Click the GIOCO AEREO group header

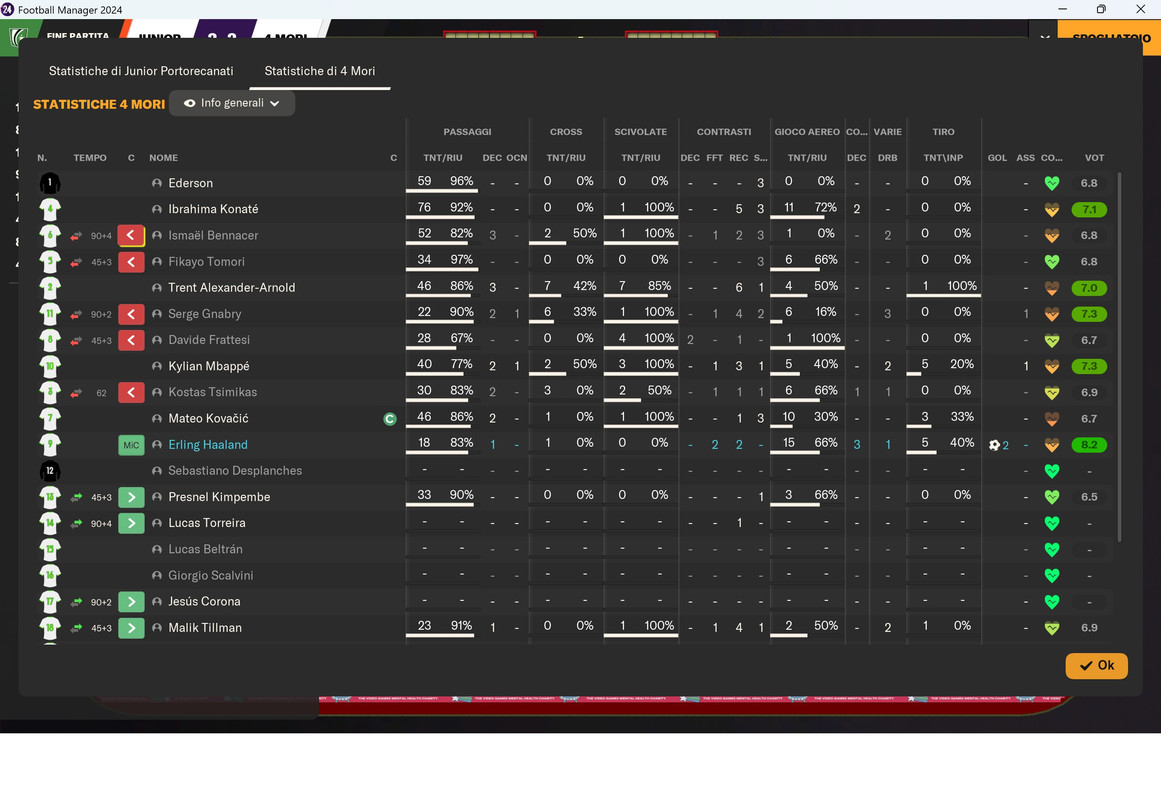coord(807,132)
